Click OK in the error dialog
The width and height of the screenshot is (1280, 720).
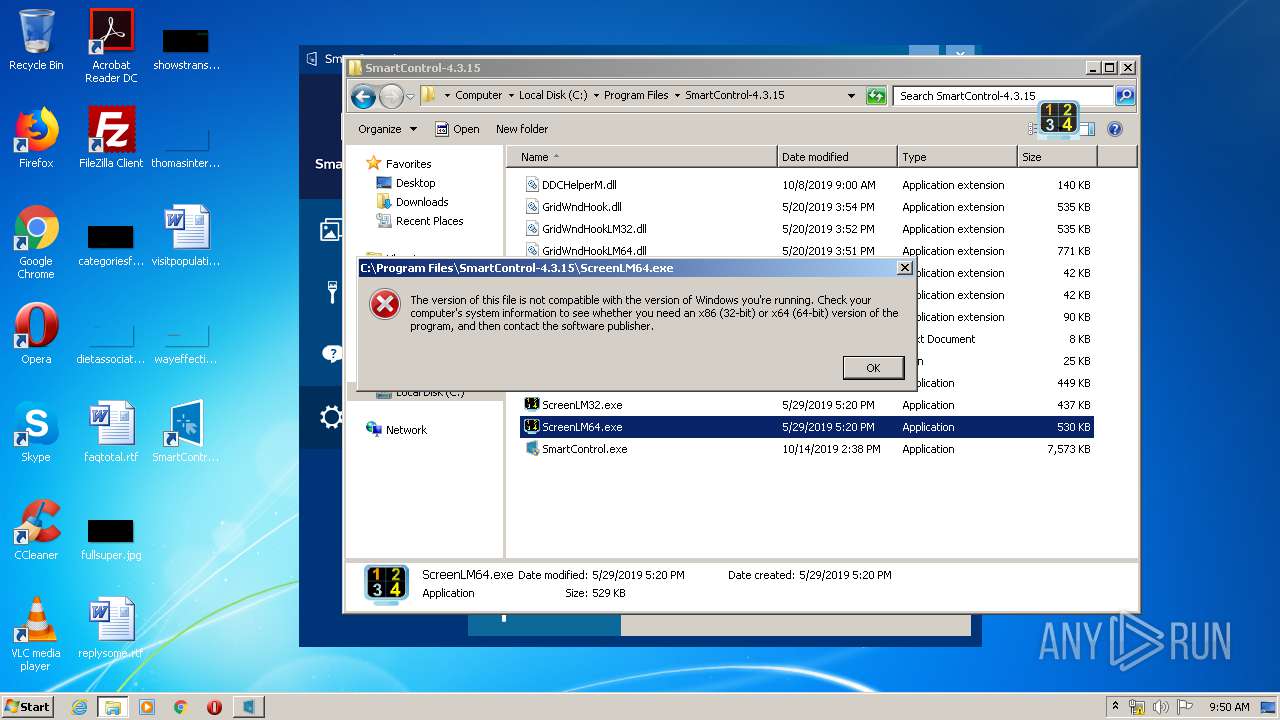point(873,368)
